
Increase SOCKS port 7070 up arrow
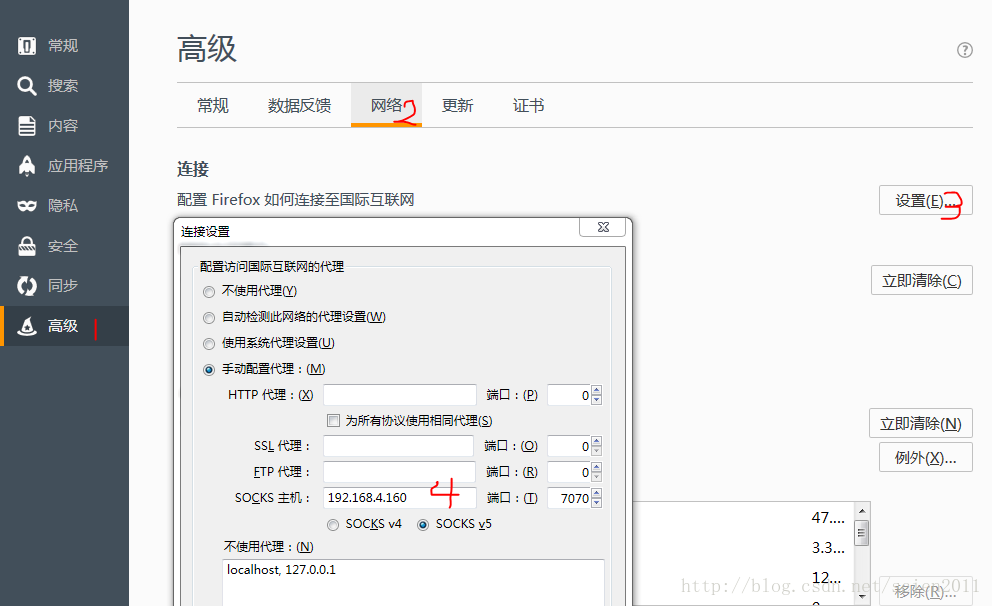tap(596, 493)
